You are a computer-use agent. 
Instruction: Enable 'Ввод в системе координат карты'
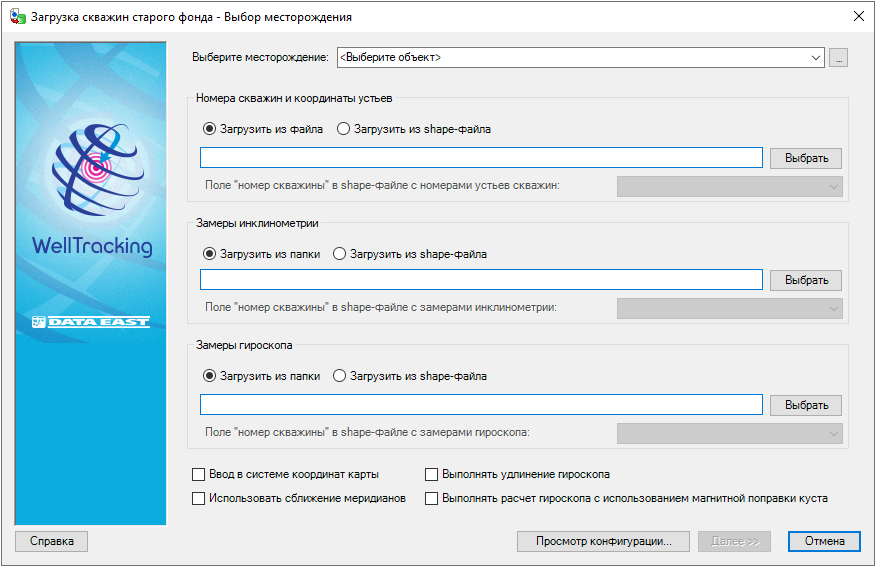[x=198, y=475]
